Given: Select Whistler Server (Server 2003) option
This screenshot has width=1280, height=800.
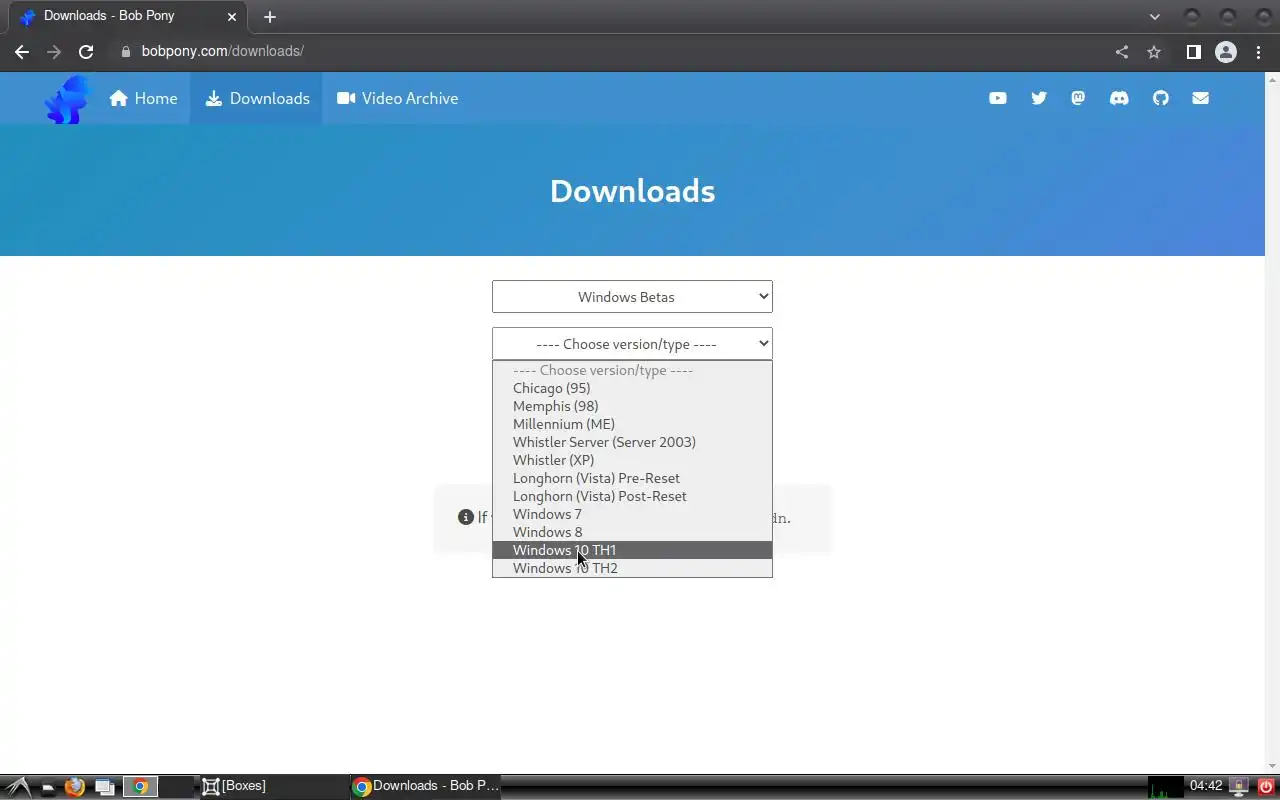Looking at the screenshot, I should [x=632, y=442].
